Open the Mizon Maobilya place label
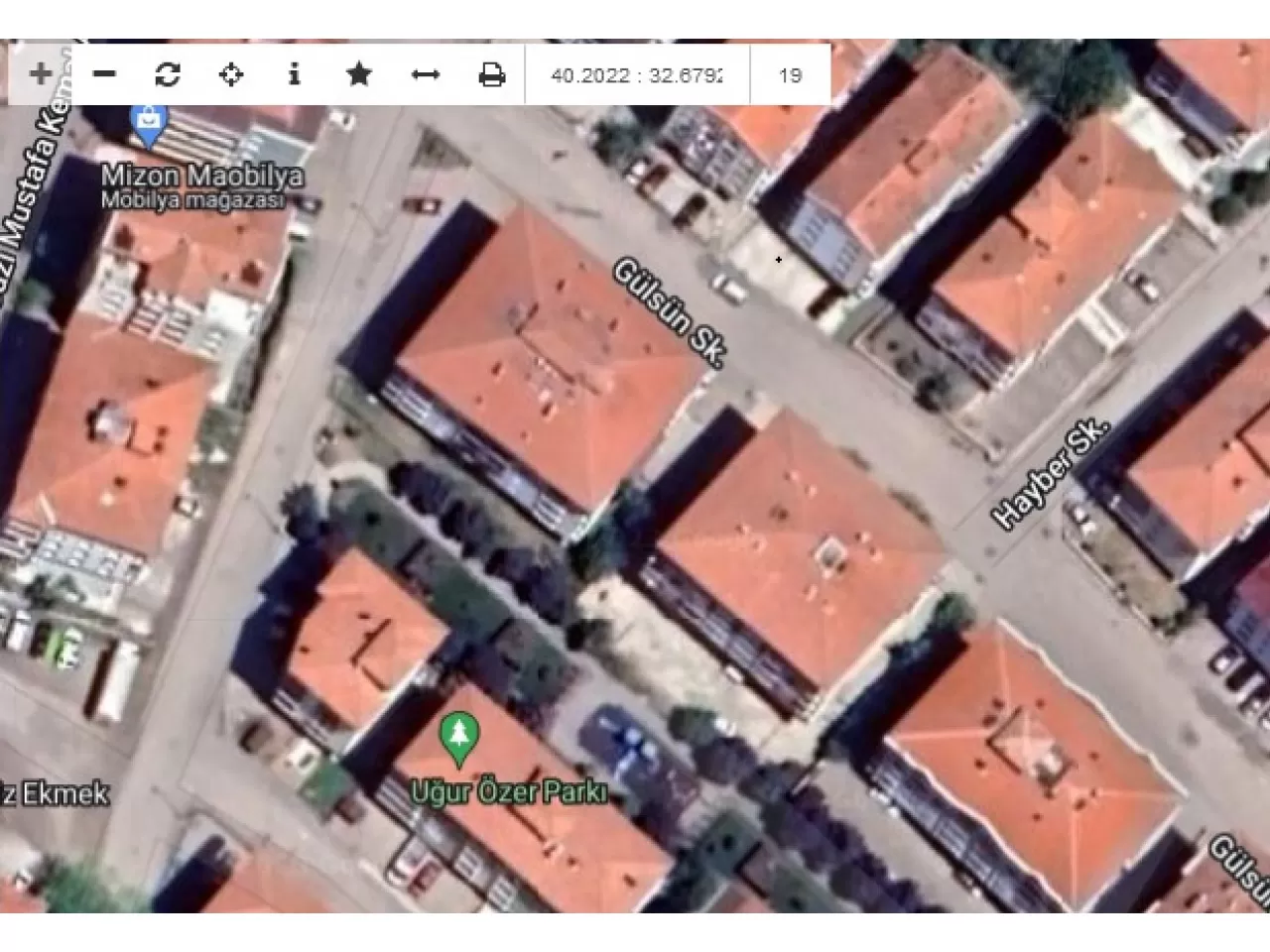This screenshot has width=1270, height=952. click(201, 177)
